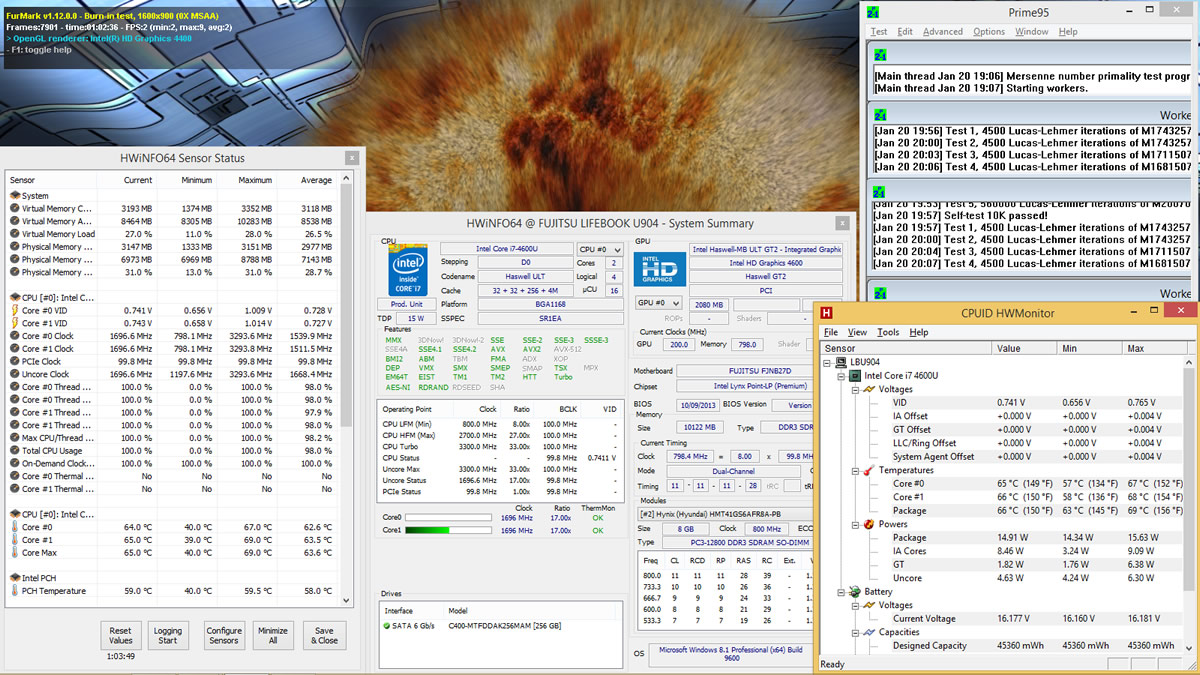1200x675 pixels.
Task: Click the Total CPU Usage sensor icon
Action: click(14, 451)
